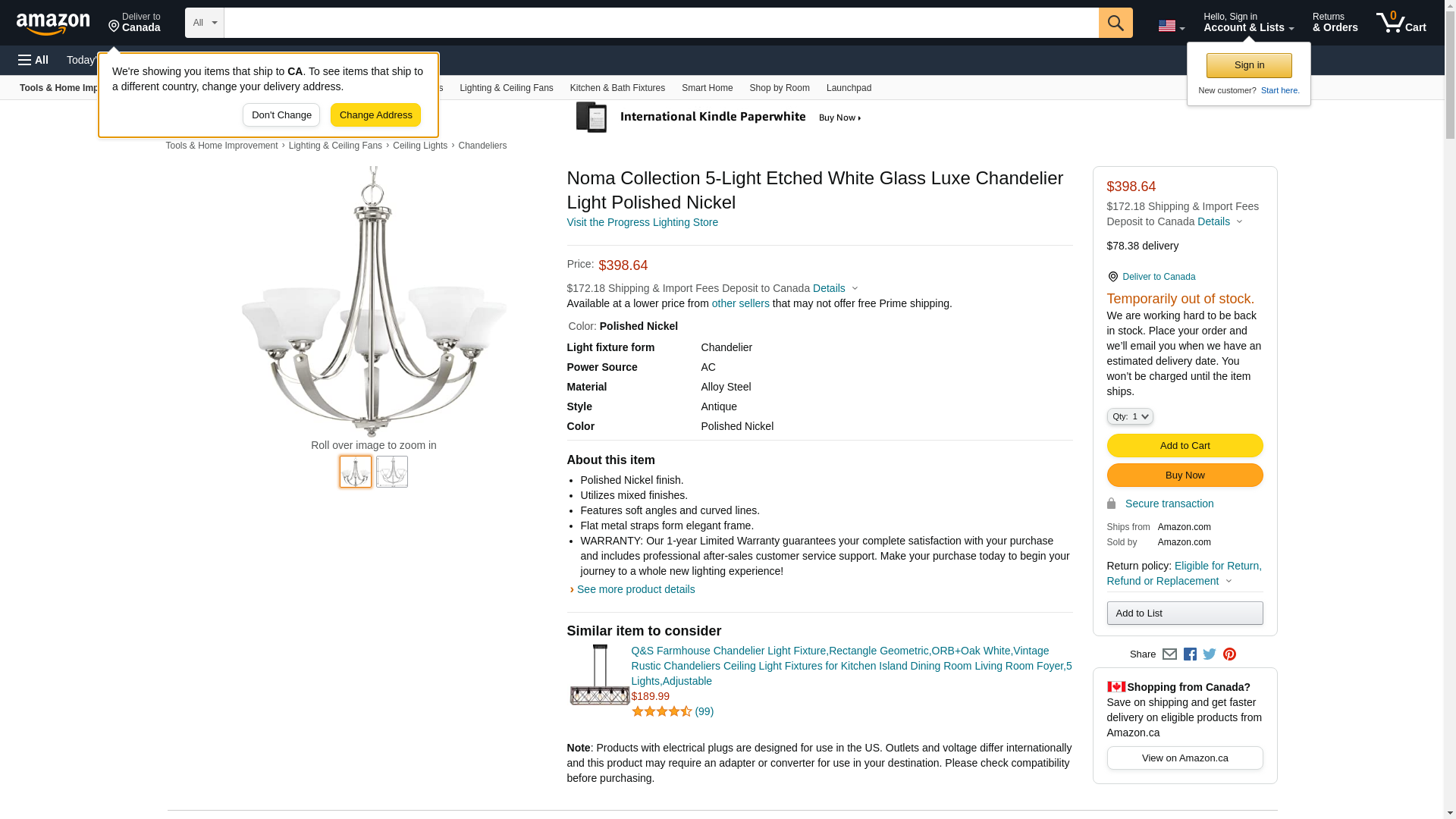Visit the Progress Lighting Store link
This screenshot has height=819, width=1456.
(642, 222)
